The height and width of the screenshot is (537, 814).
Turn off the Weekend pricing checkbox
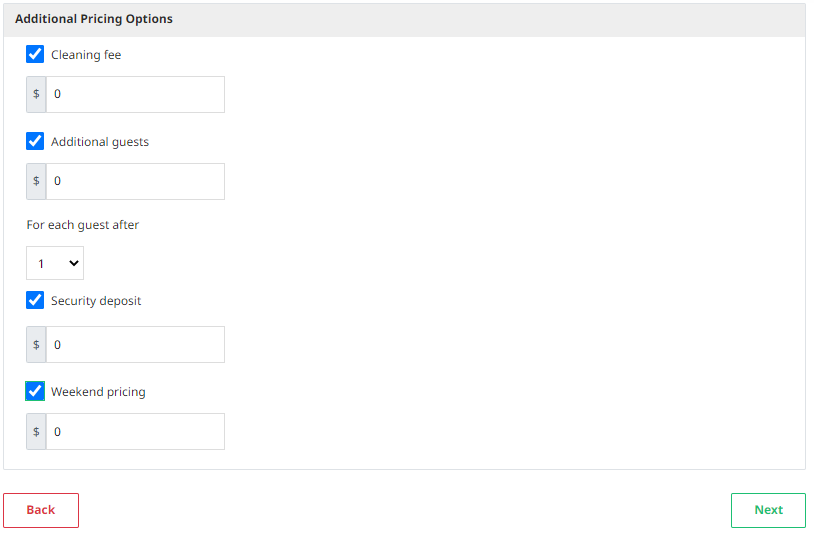(35, 391)
